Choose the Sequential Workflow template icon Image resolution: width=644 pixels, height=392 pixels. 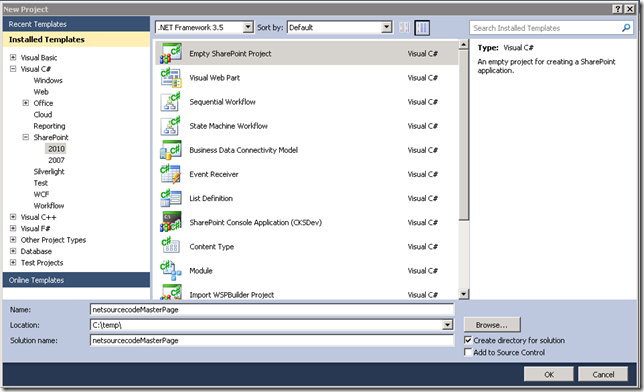point(170,102)
